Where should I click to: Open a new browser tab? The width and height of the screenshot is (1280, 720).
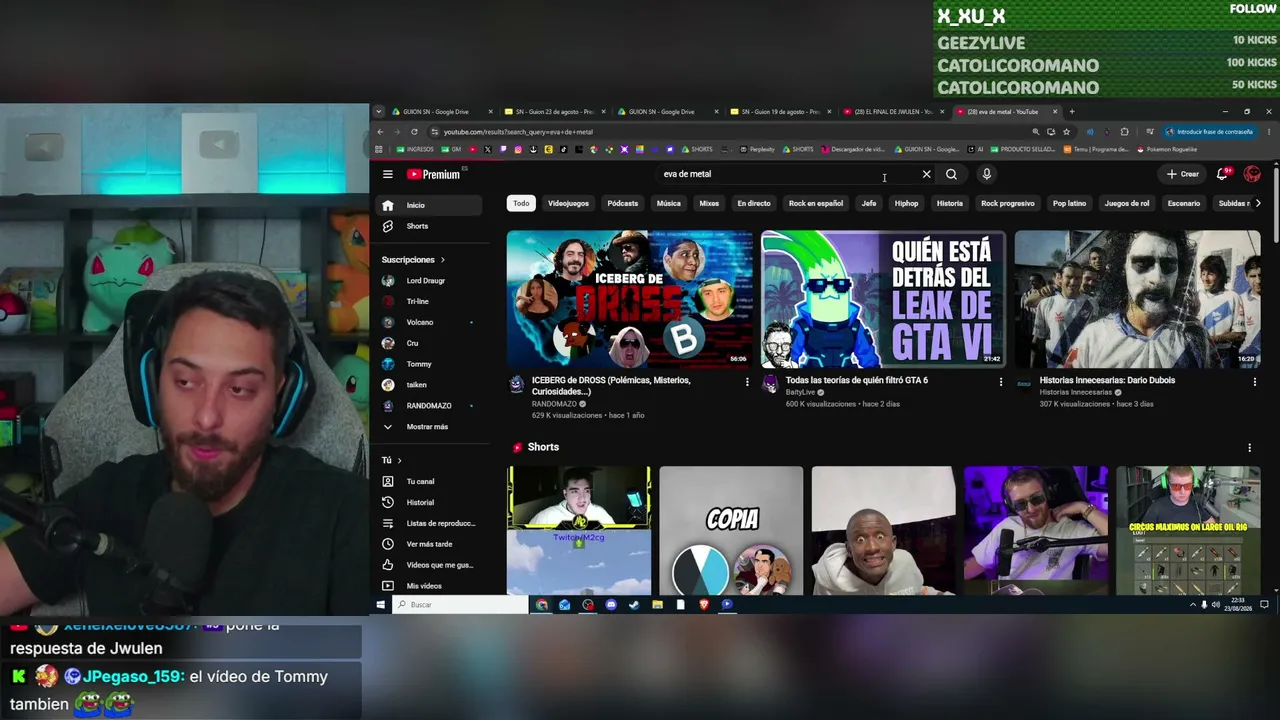point(1072,112)
